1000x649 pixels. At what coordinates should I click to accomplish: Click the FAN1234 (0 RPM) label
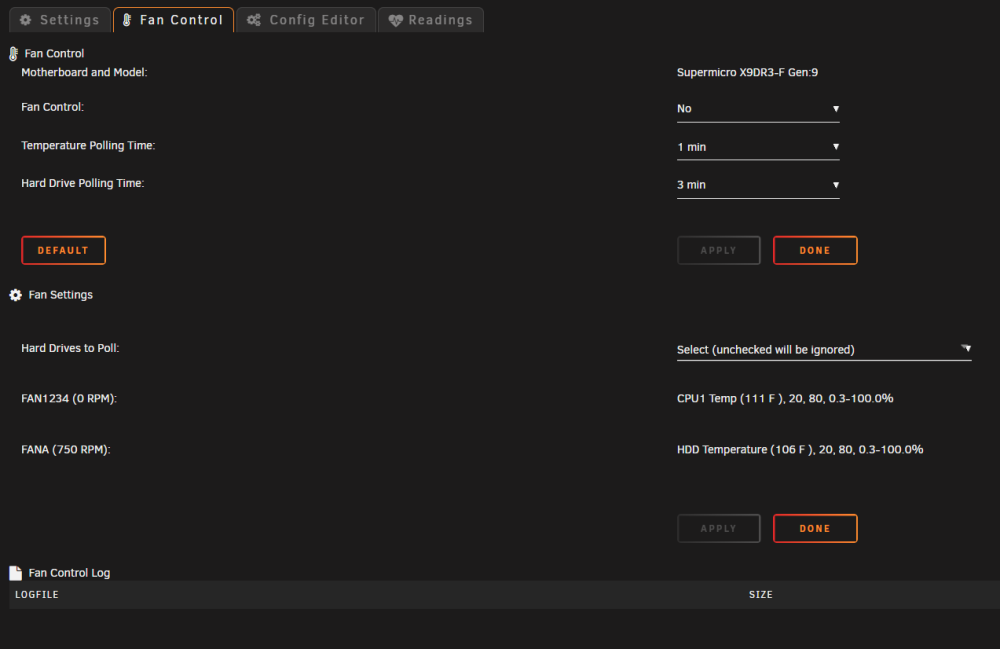coord(69,398)
